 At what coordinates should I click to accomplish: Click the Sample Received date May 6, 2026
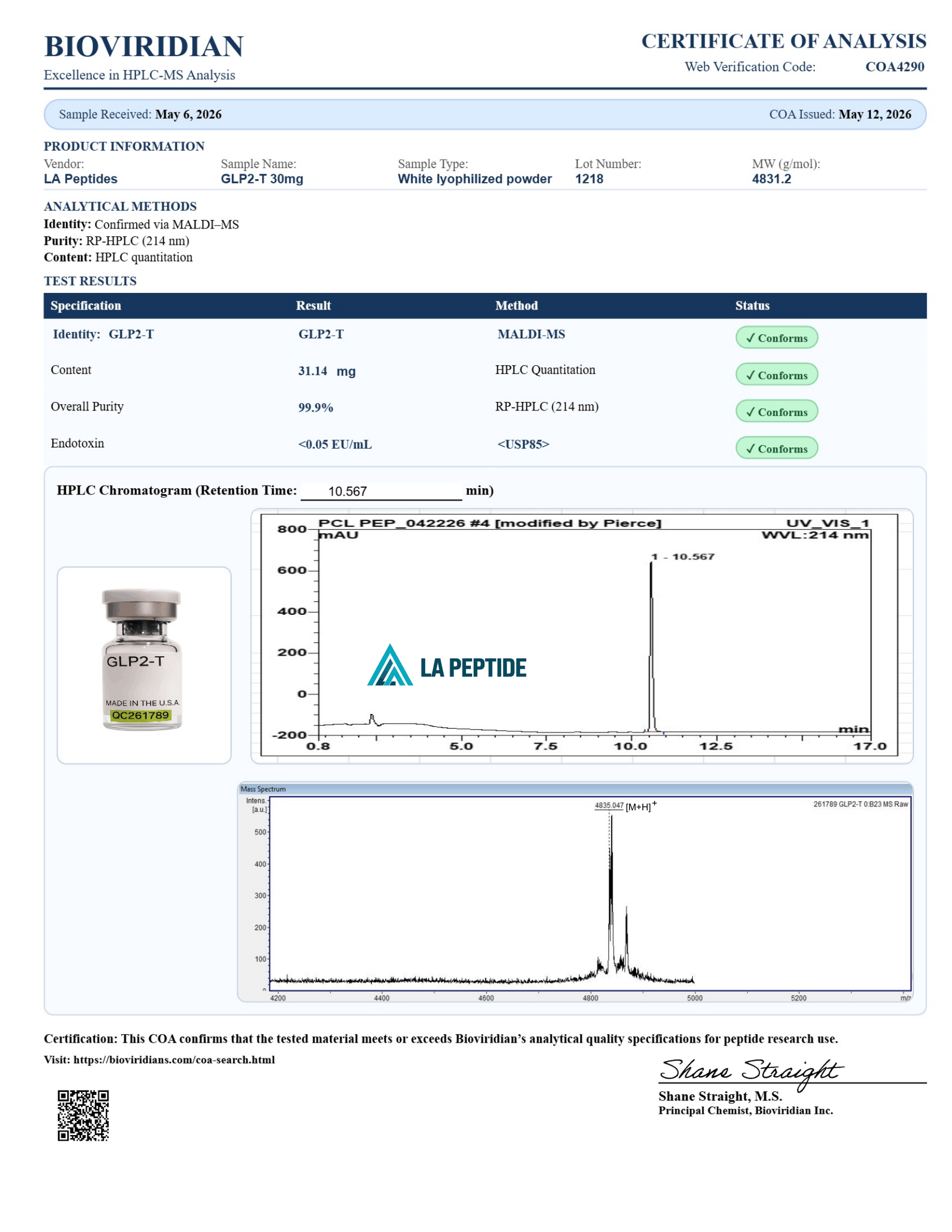click(188, 114)
